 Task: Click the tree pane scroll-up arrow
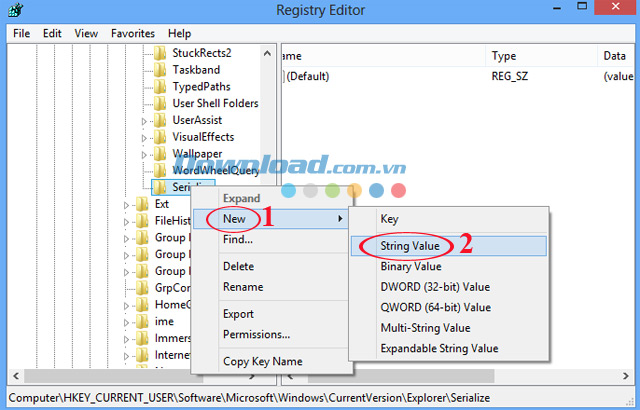267,53
